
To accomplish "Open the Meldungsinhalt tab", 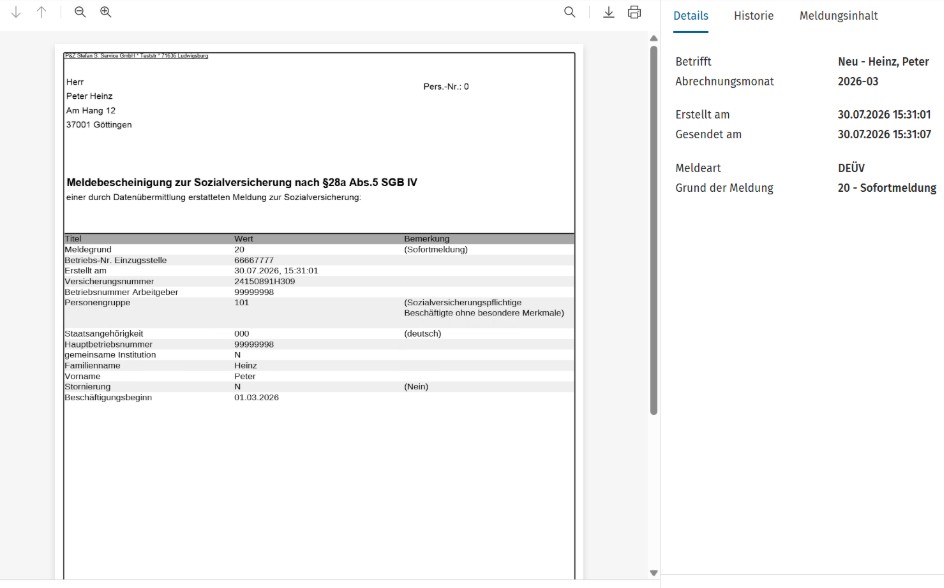I will [x=839, y=16].
